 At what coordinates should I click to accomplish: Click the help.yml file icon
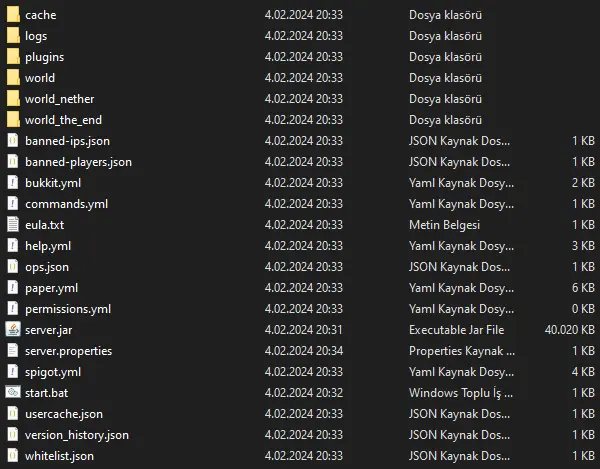pos(13,246)
